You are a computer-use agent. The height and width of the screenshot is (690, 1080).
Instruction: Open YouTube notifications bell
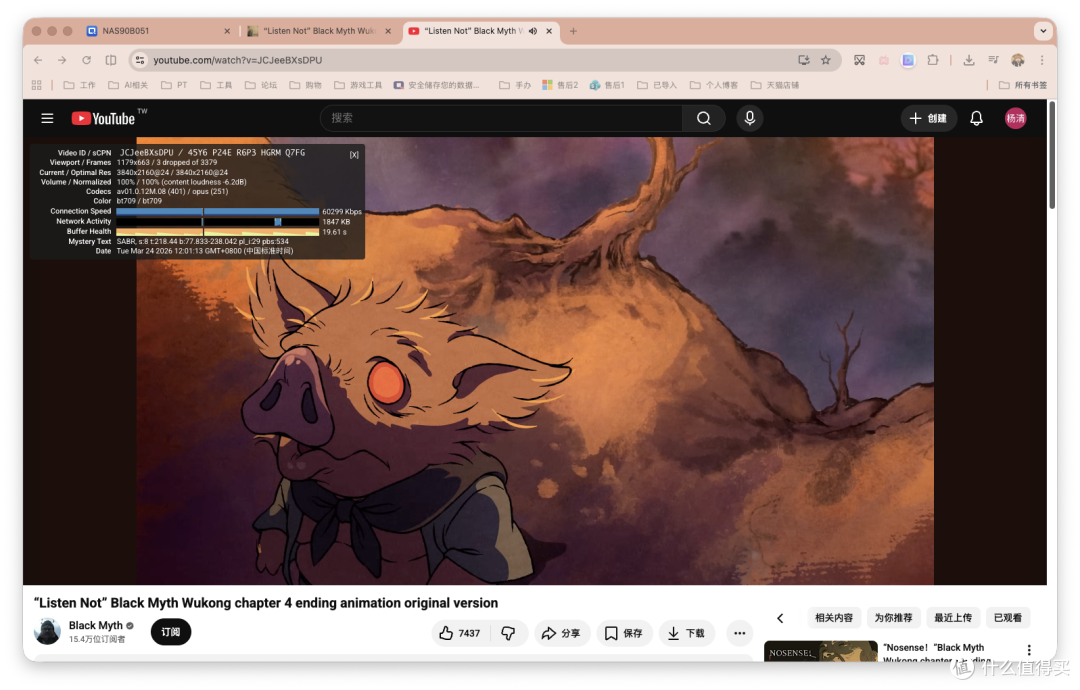(976, 118)
